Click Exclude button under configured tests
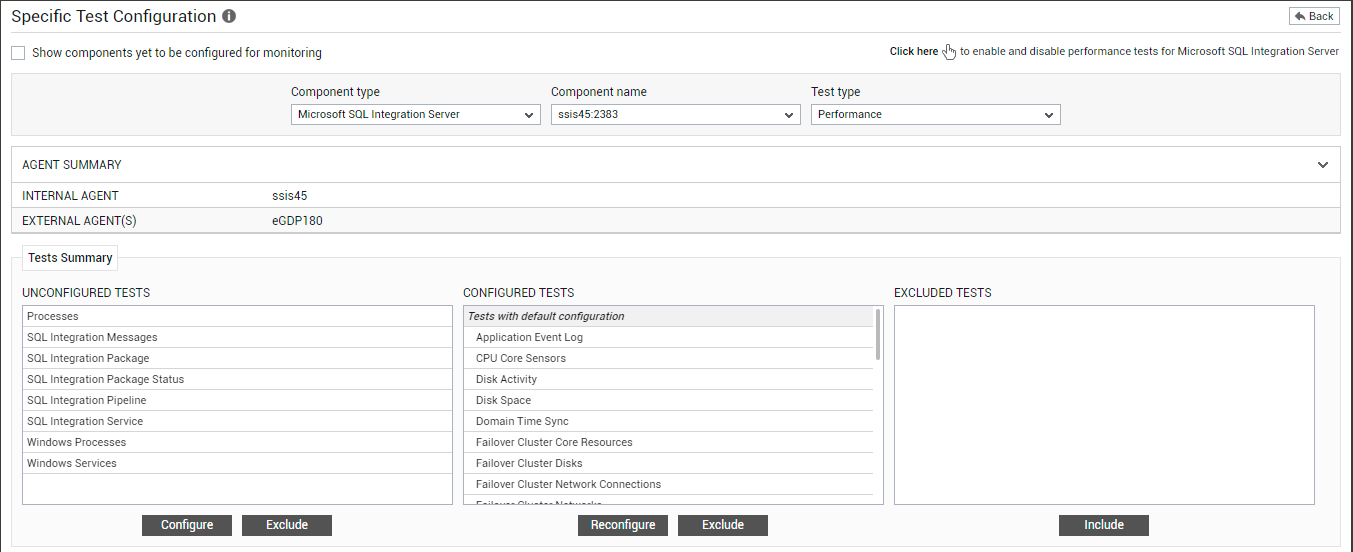 [723, 525]
